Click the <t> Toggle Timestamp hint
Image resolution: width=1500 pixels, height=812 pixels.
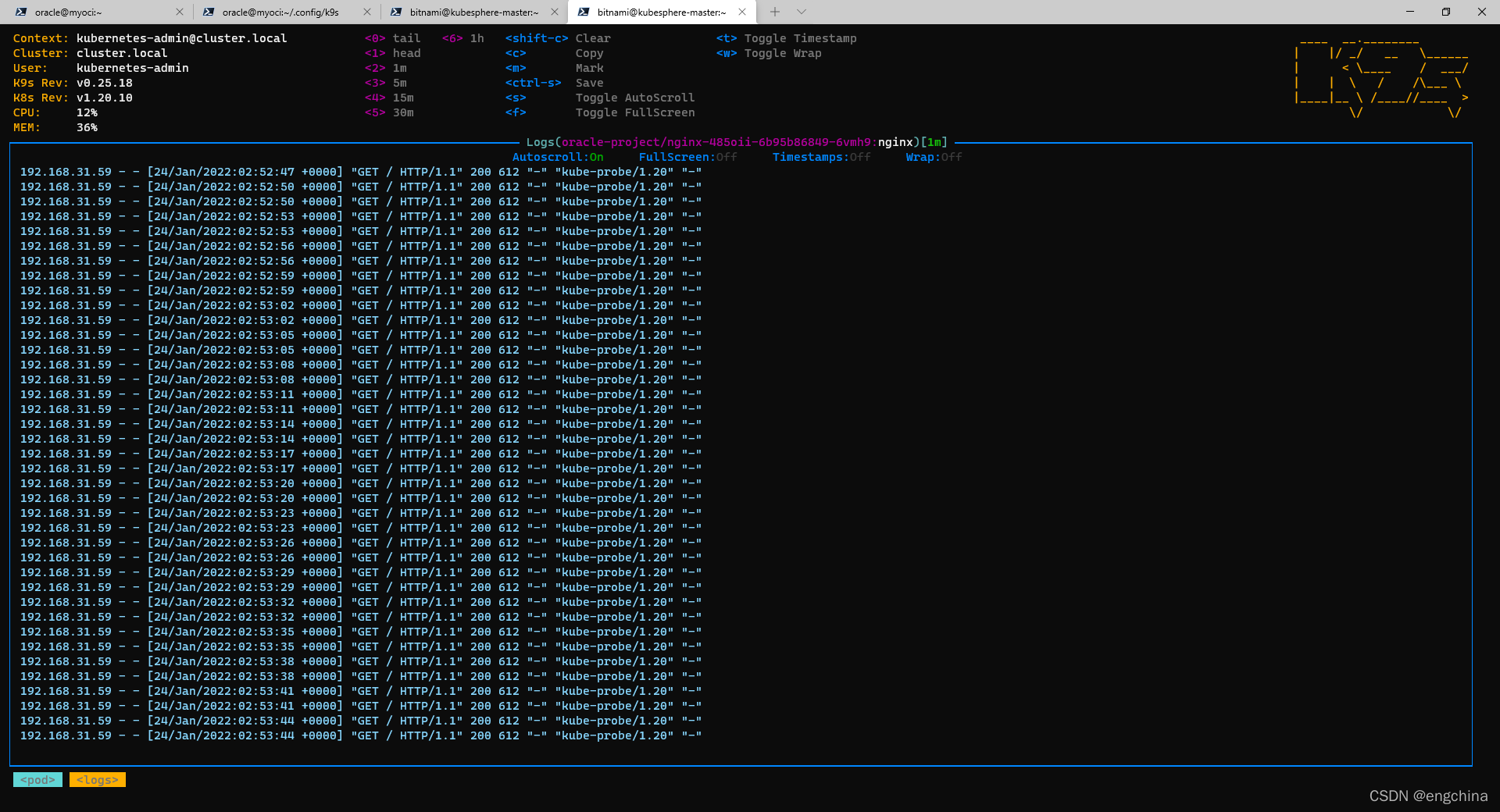pyautogui.click(x=786, y=38)
